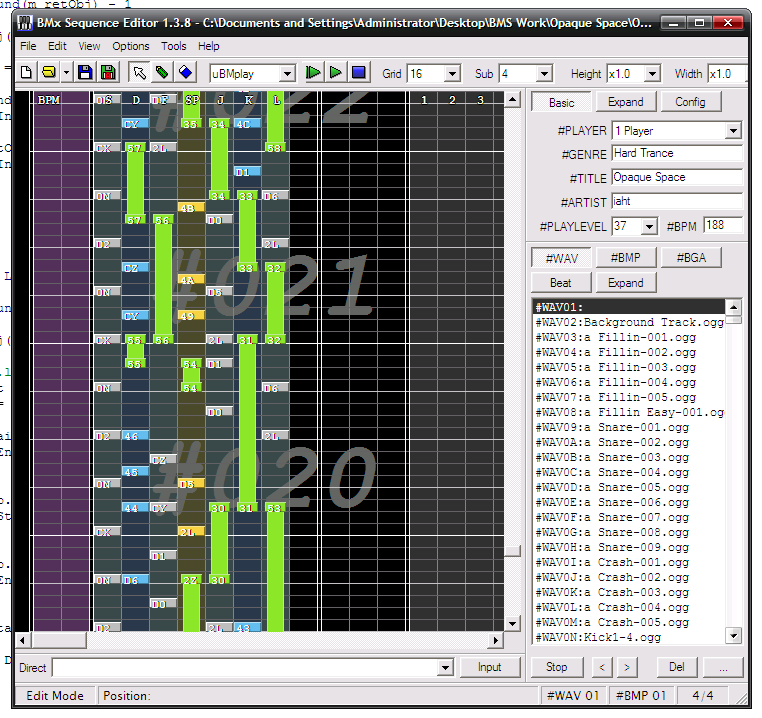Open the Options menu

click(131, 46)
